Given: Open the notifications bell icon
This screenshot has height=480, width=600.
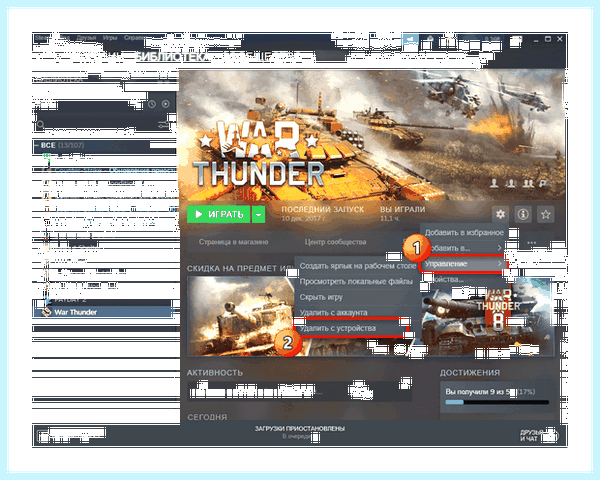Looking at the screenshot, I should pos(430,39).
